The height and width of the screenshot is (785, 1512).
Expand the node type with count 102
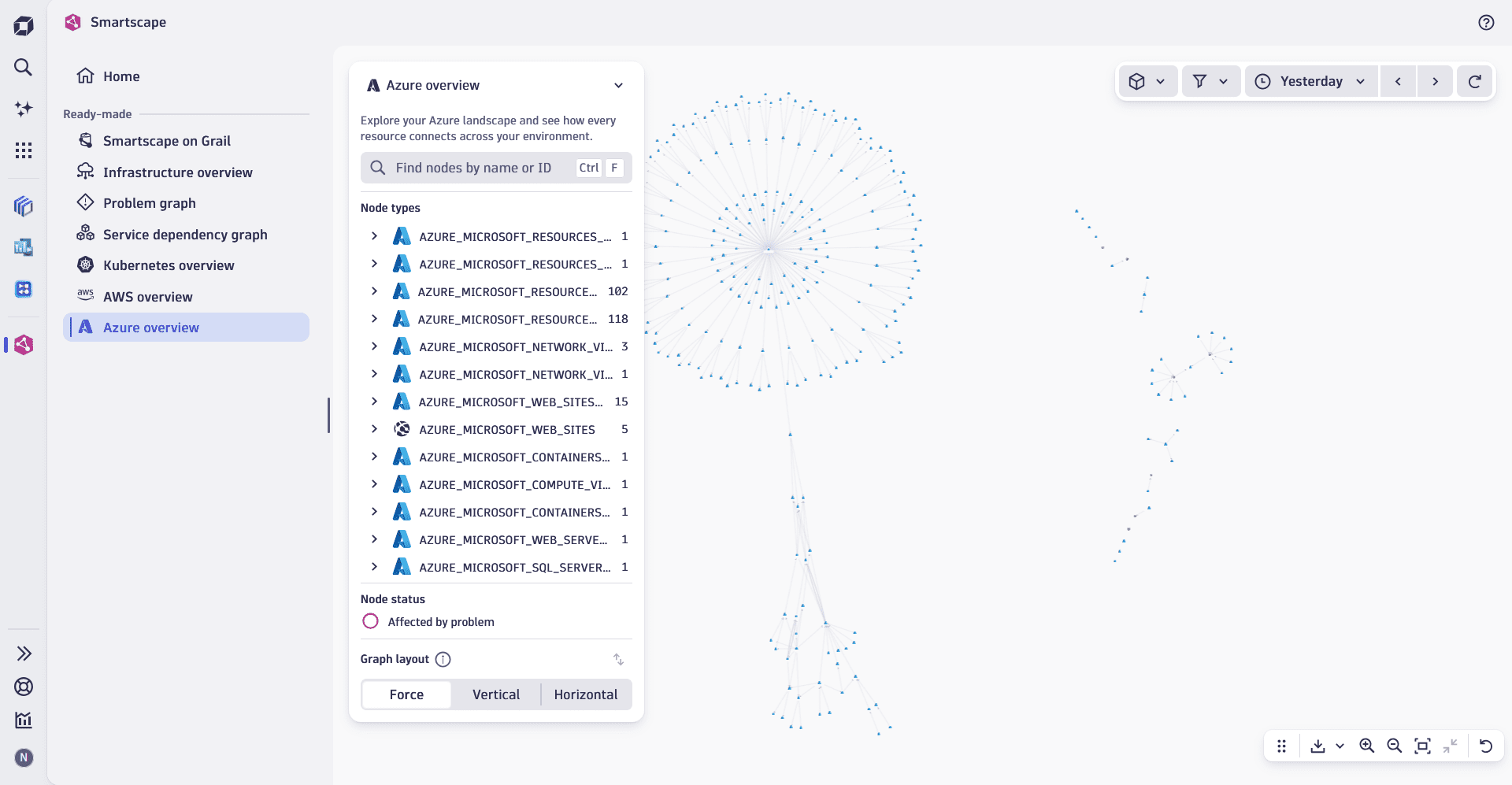374,291
